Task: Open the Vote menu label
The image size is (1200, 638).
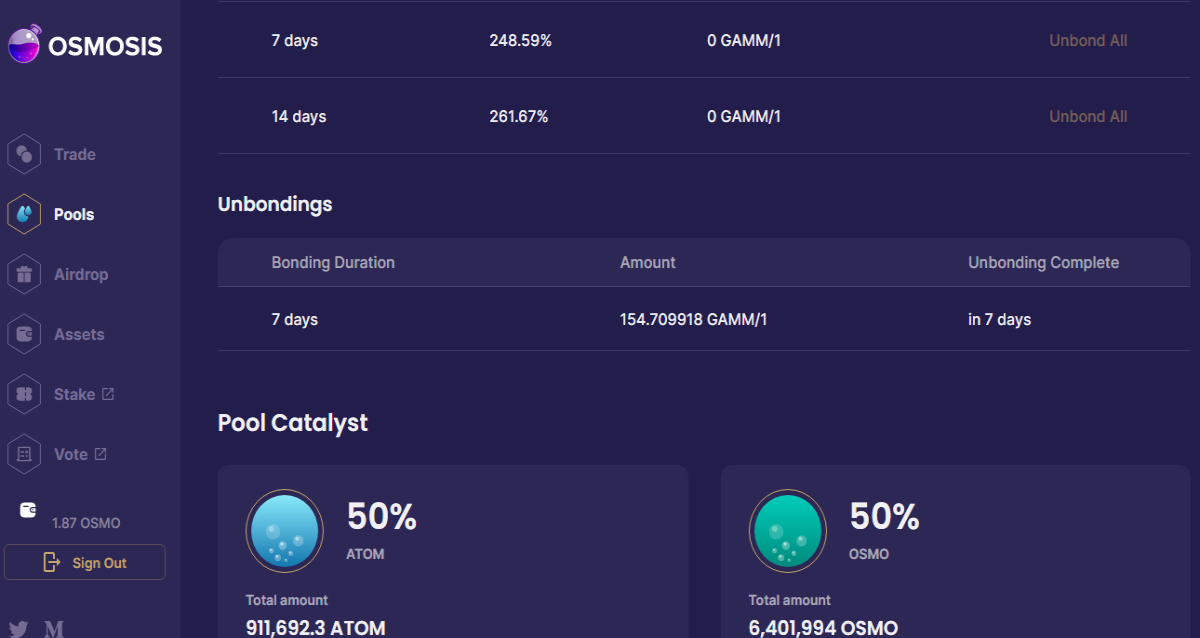Action: pyautogui.click(x=71, y=454)
